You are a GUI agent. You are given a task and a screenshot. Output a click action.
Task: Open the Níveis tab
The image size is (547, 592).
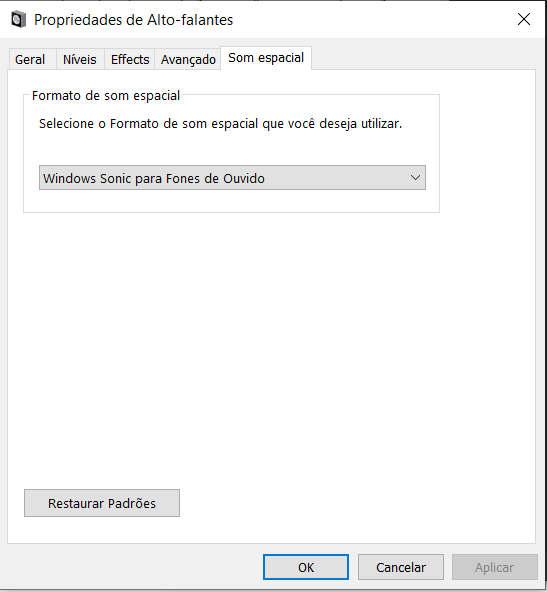click(x=80, y=59)
